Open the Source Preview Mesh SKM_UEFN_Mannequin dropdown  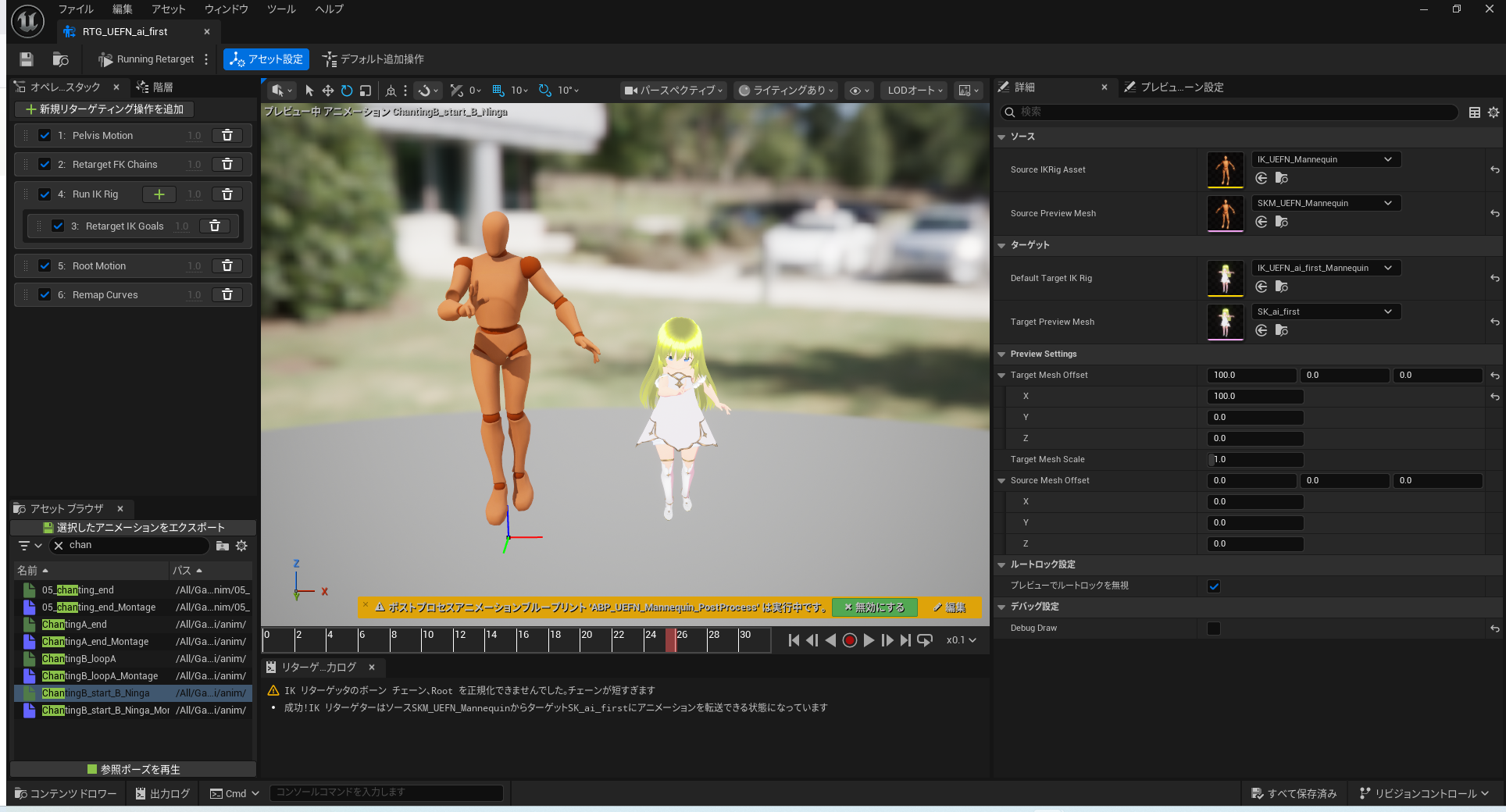point(1326,203)
